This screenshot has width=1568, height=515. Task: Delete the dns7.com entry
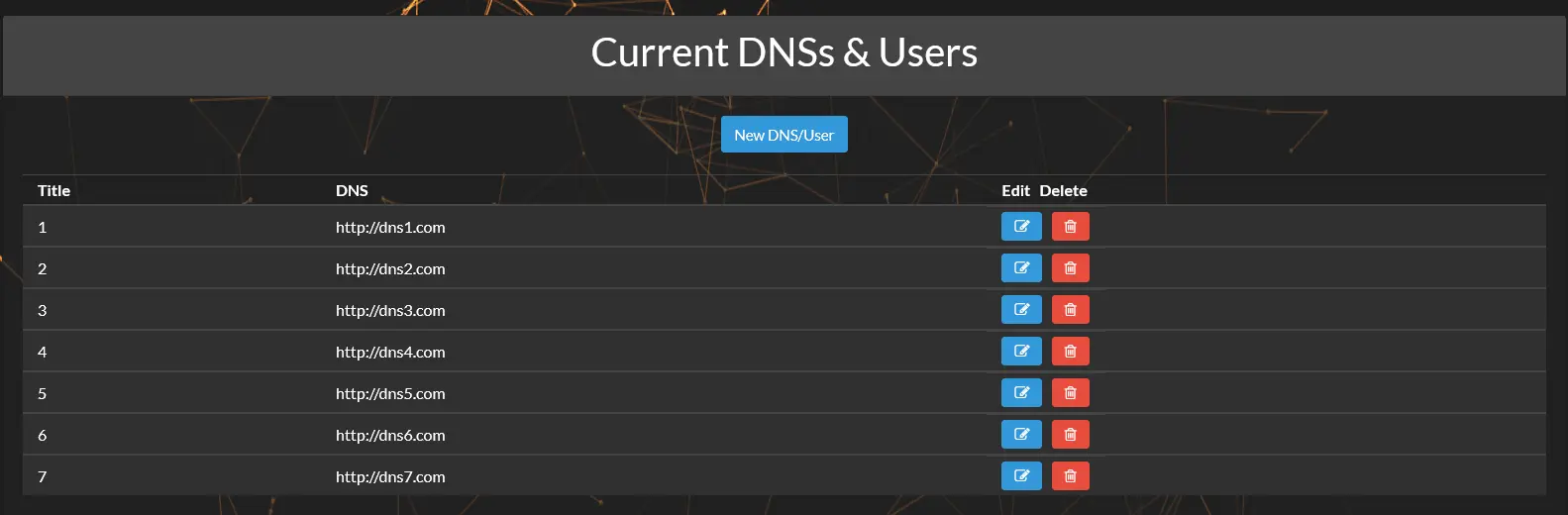[1070, 476]
